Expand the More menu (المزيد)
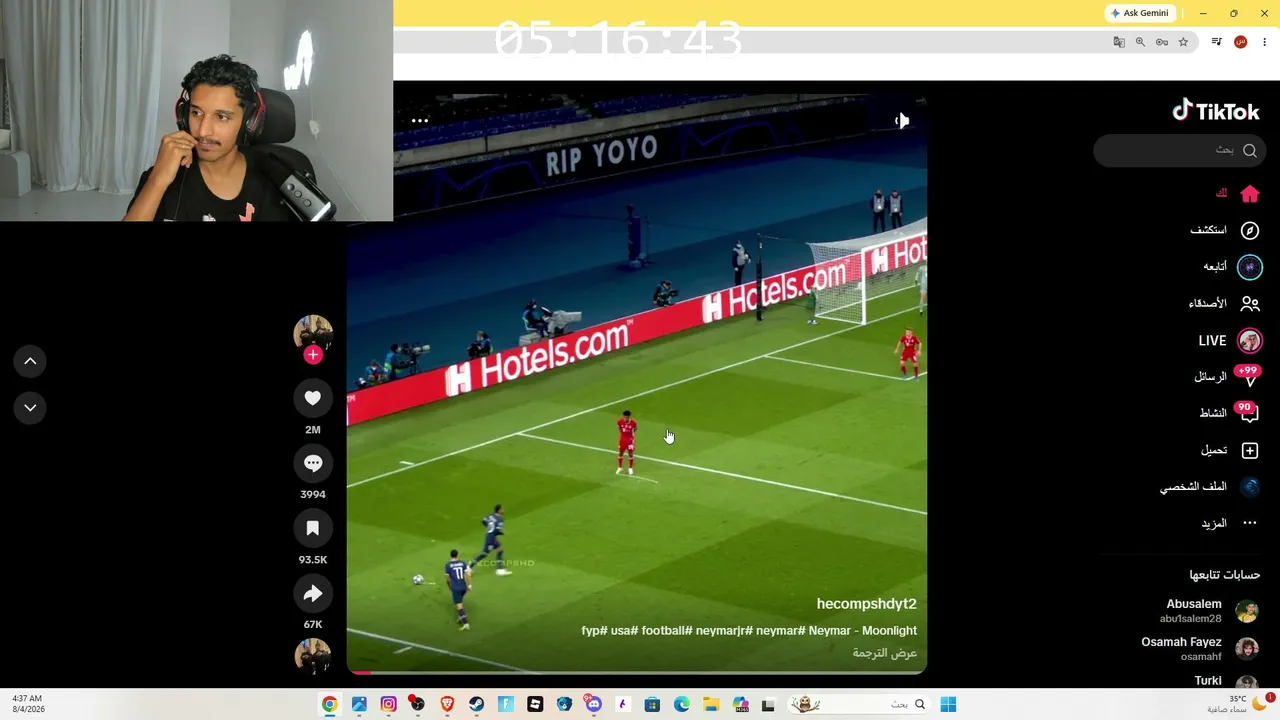Image resolution: width=1280 pixels, height=720 pixels. (x=1230, y=523)
